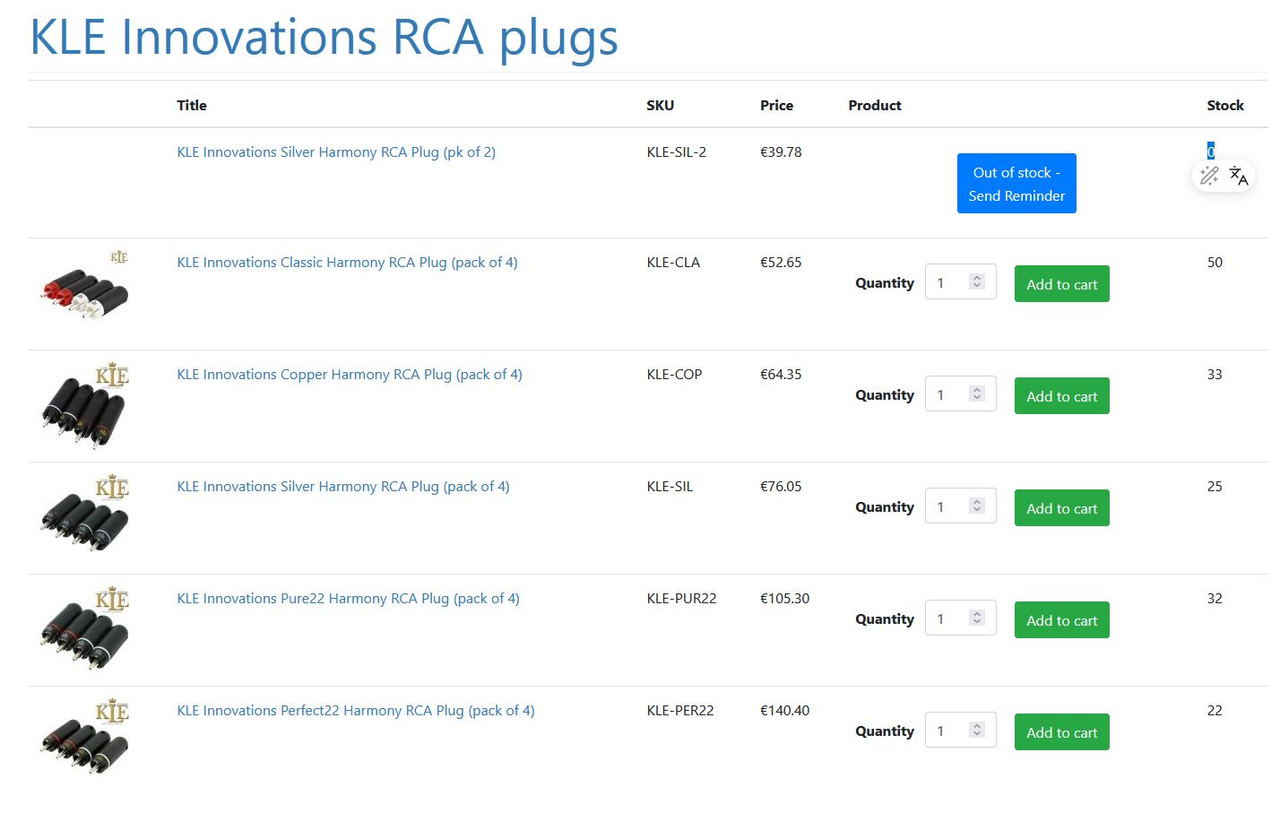Click the Quantity label in the KLE-CLA row
This screenshot has width=1280, height=813.
click(x=885, y=283)
